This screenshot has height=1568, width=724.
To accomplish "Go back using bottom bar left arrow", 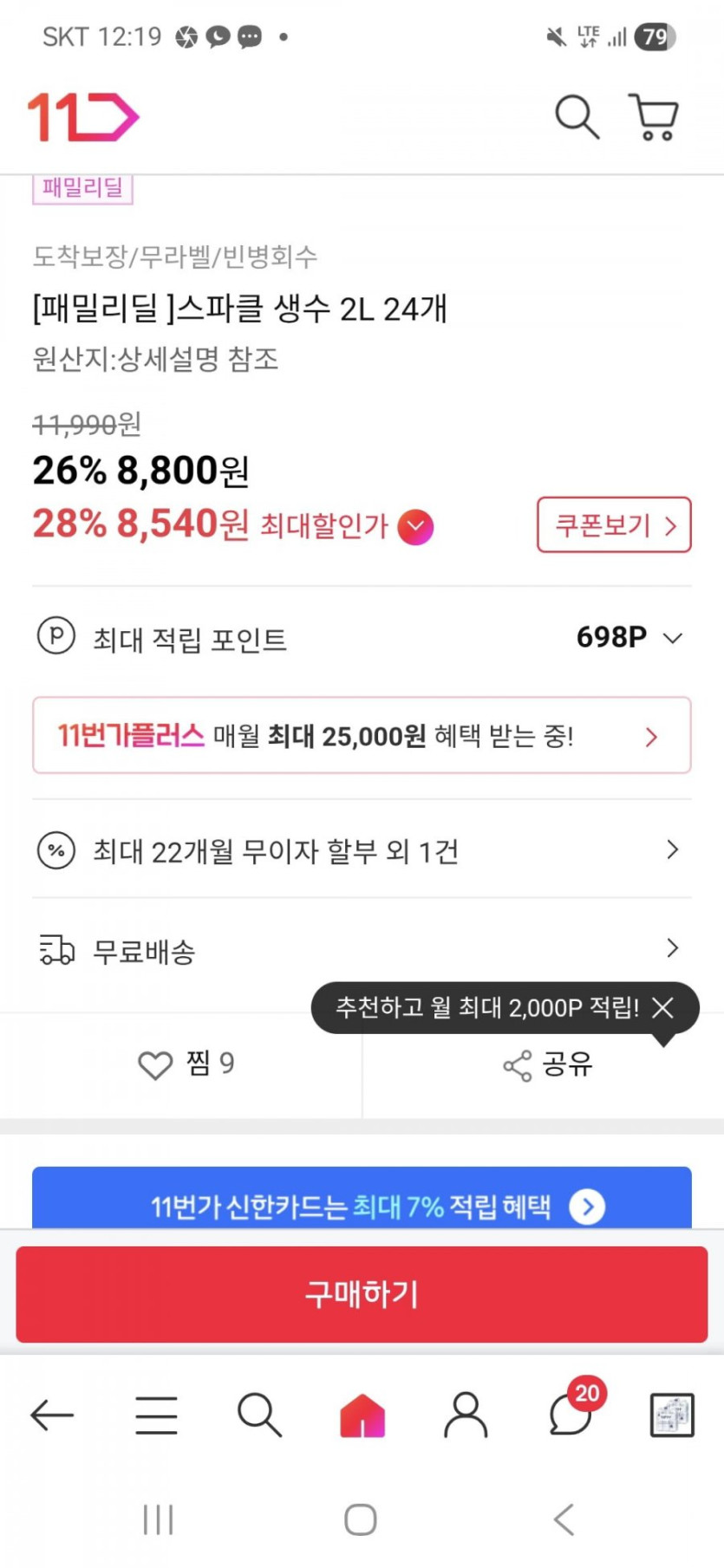I will click(52, 1415).
